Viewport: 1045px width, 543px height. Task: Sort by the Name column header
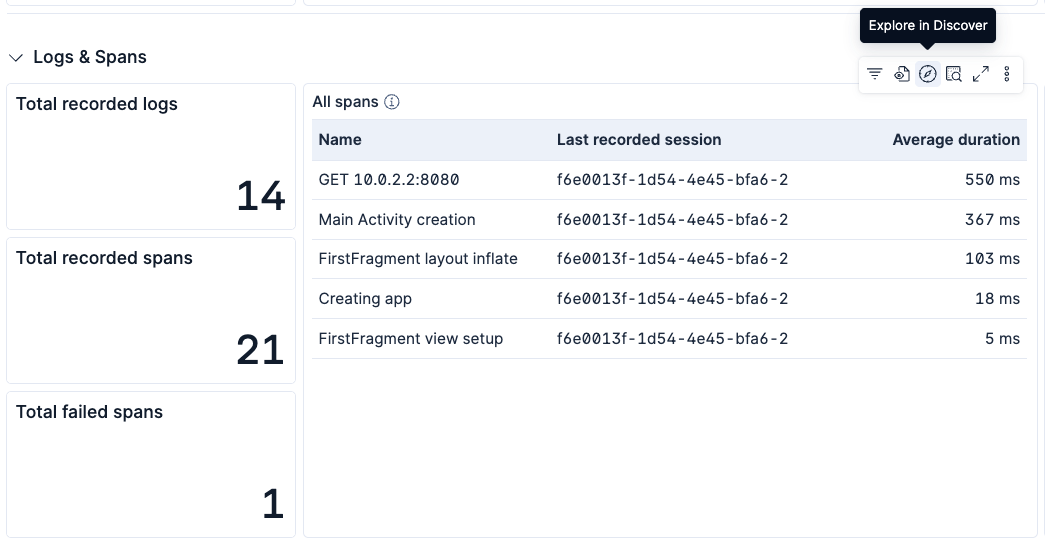340,140
